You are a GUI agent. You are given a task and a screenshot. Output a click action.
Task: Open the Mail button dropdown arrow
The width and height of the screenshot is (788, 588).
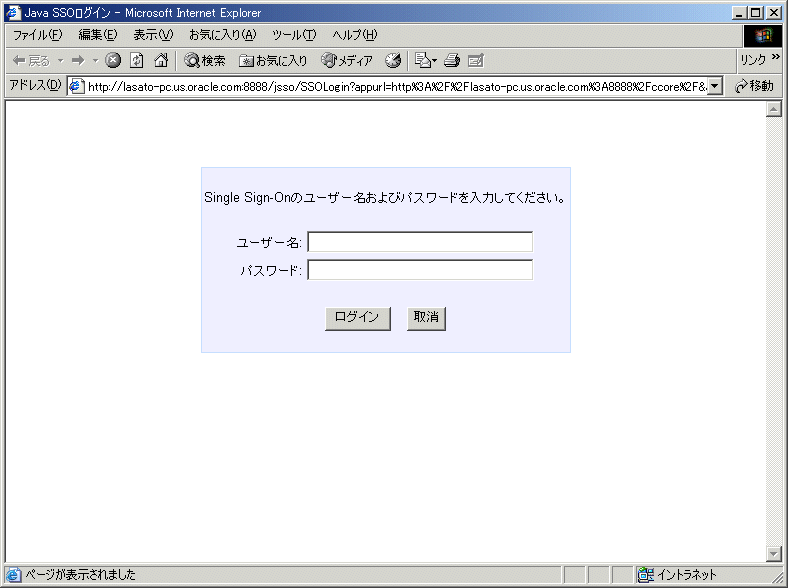[x=435, y=61]
